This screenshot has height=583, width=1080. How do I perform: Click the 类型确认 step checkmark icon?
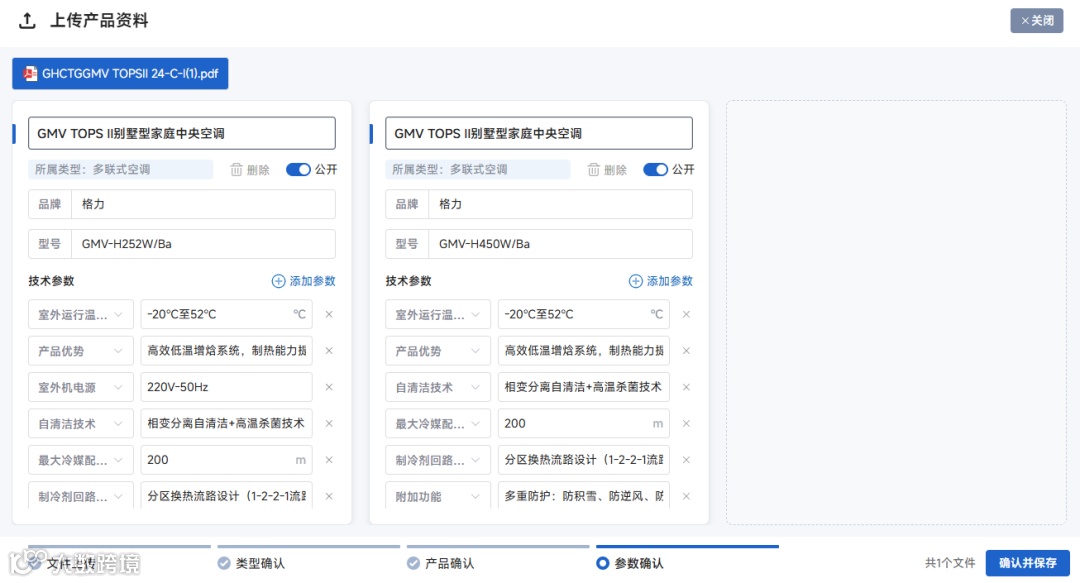tap(224, 563)
